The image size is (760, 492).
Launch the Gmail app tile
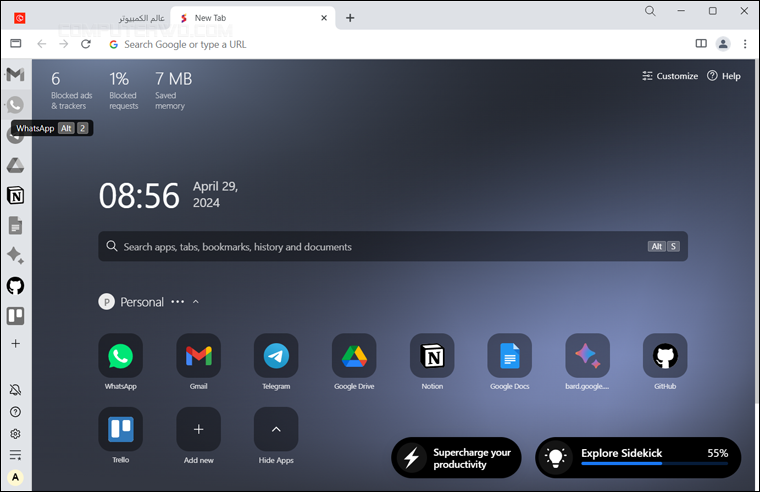point(199,356)
